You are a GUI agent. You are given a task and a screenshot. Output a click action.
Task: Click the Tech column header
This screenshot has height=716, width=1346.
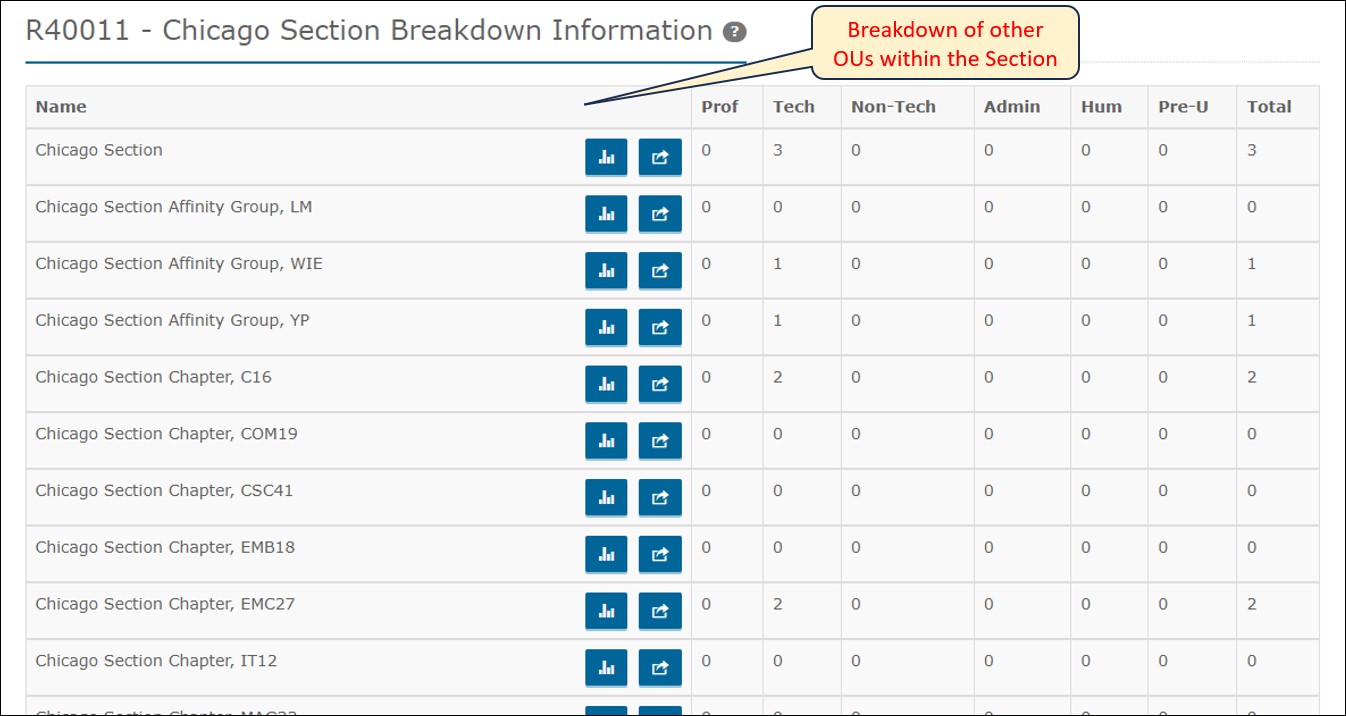tap(794, 107)
